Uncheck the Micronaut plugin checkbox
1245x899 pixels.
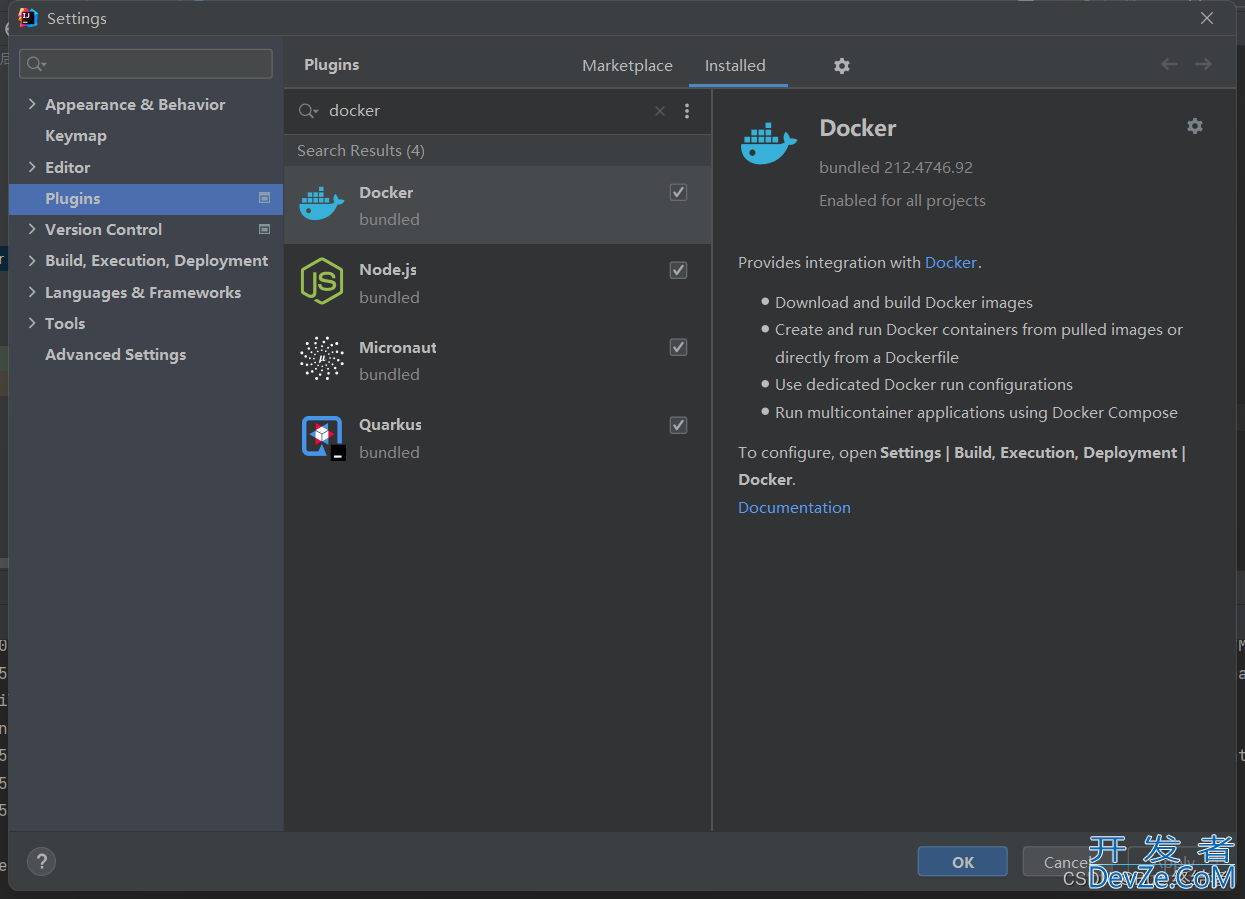678,347
